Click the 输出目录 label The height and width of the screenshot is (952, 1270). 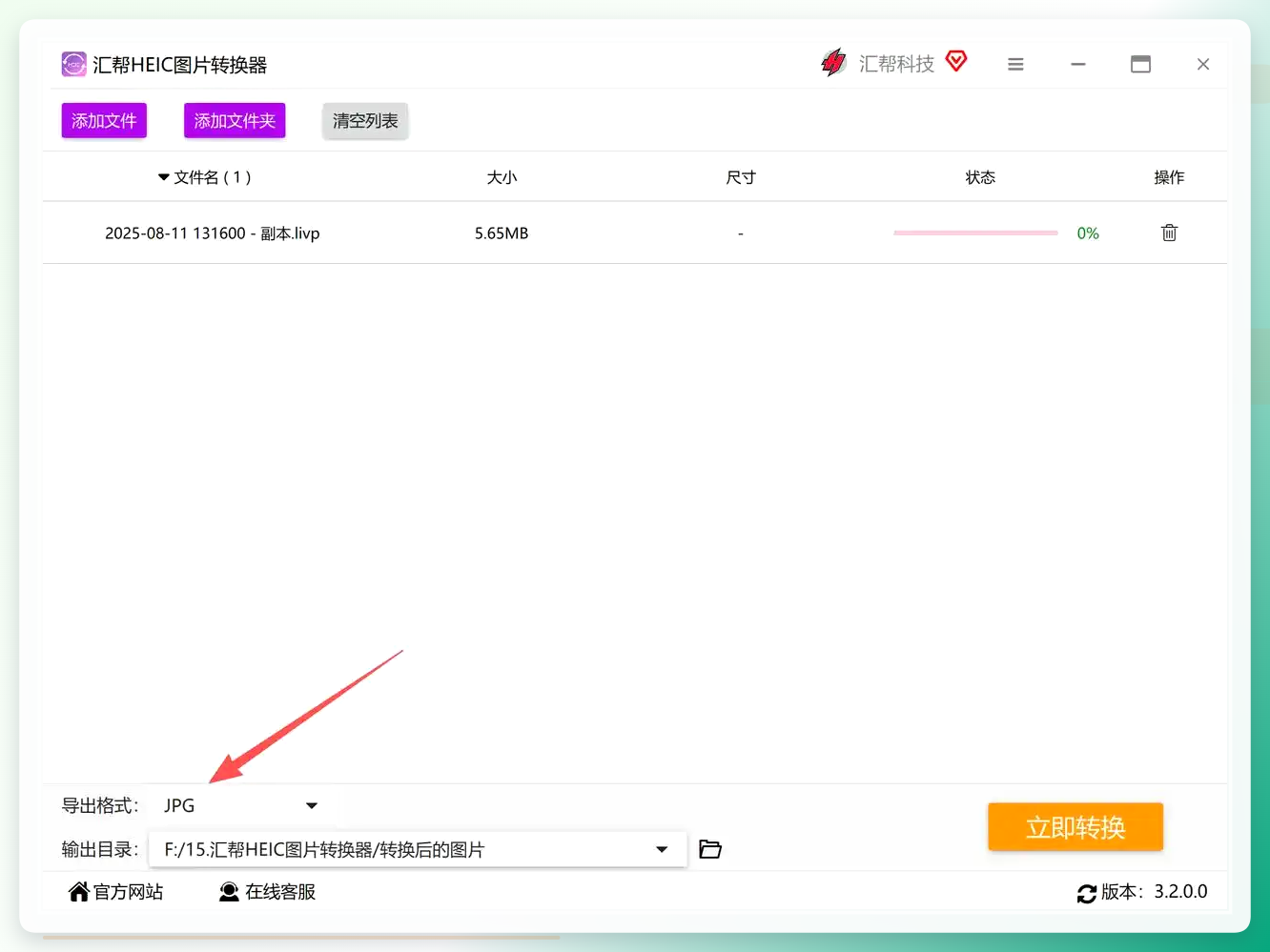pyautogui.click(x=100, y=849)
